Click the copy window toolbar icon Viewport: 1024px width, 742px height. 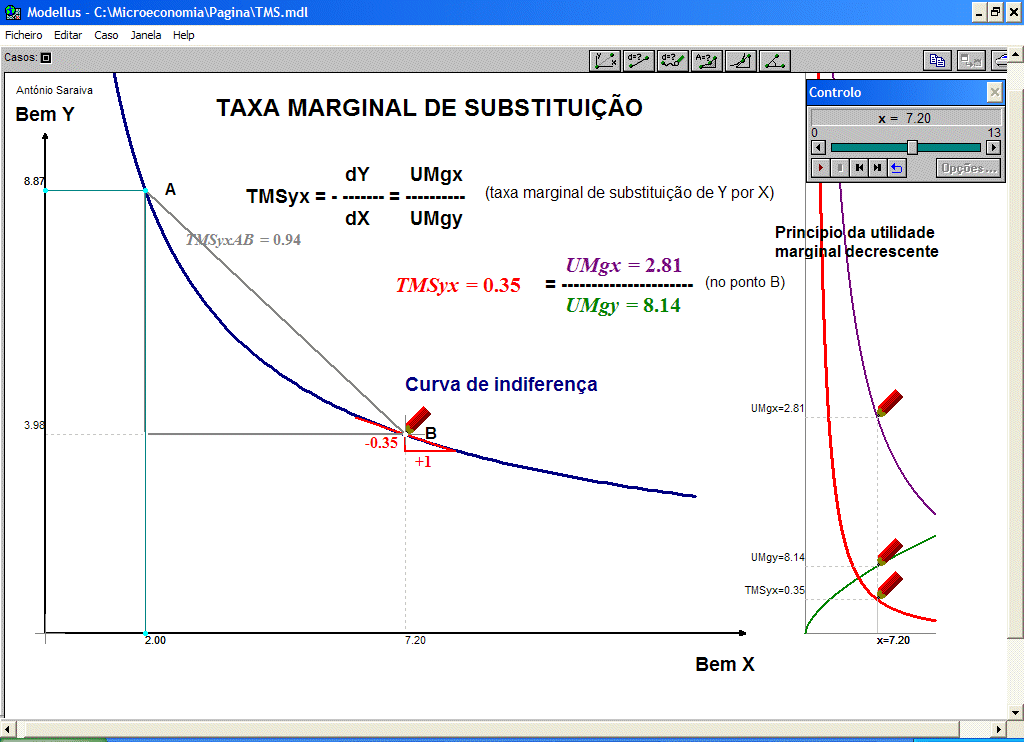tap(937, 60)
